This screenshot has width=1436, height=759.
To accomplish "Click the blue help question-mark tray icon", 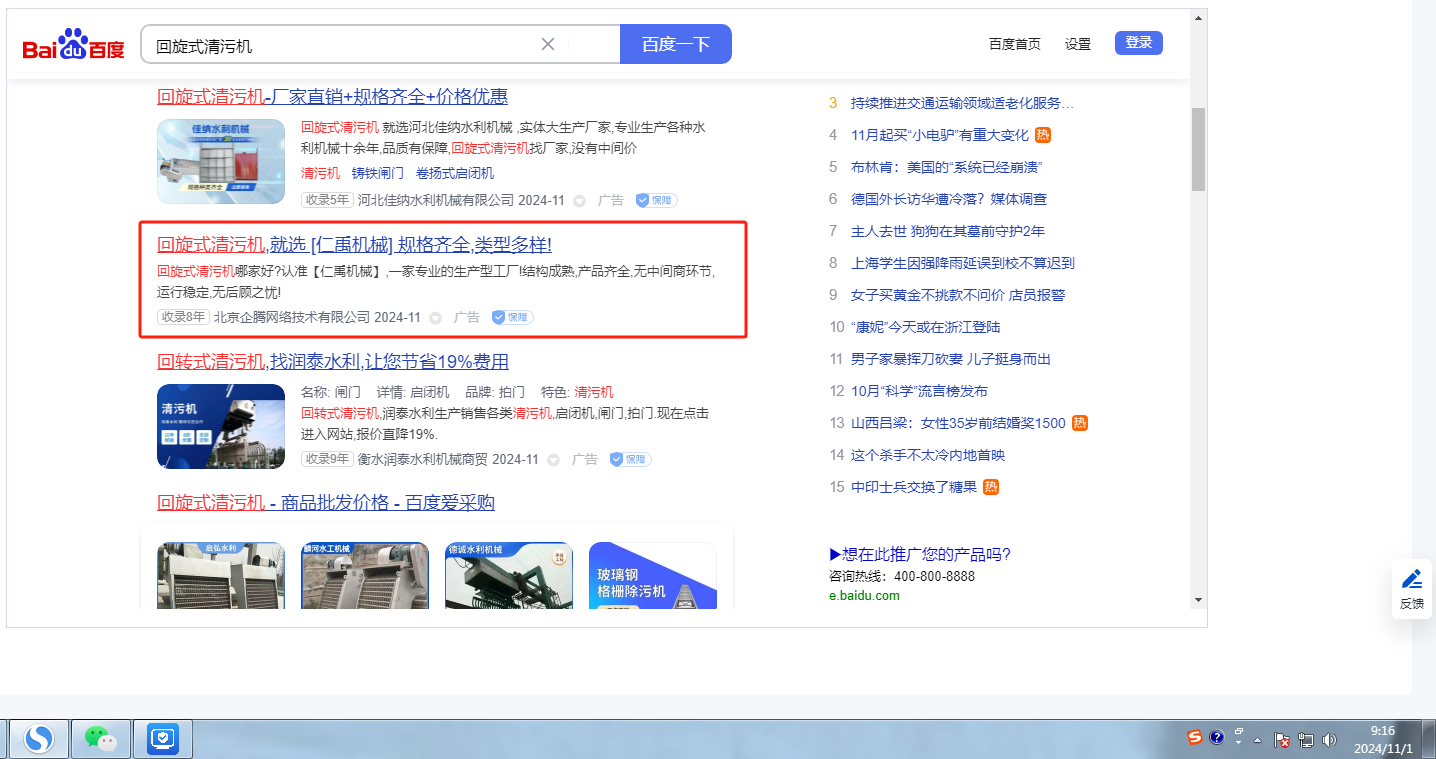I will coord(1216,738).
